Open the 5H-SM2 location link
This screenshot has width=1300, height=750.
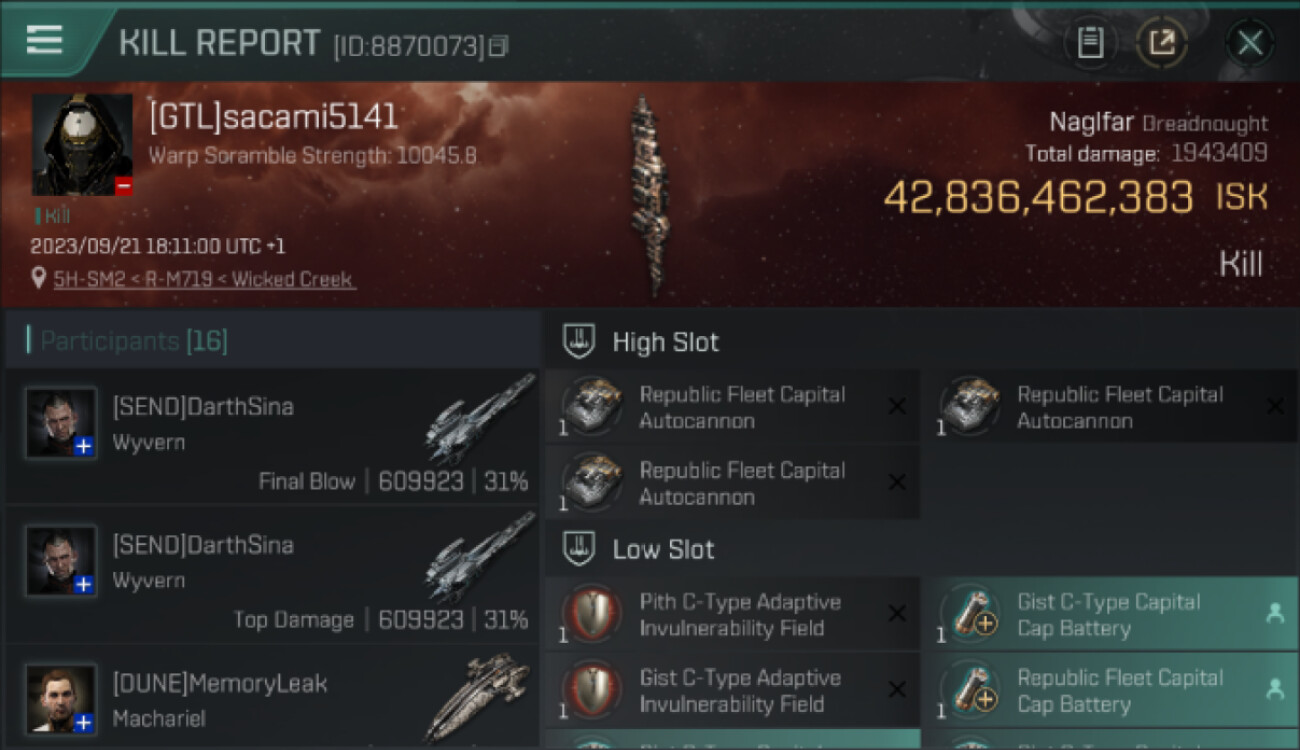pos(205,279)
